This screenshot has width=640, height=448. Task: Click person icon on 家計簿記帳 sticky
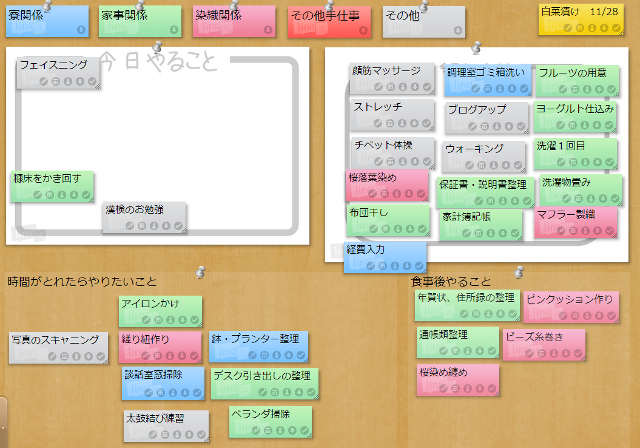pyautogui.click(x=491, y=233)
